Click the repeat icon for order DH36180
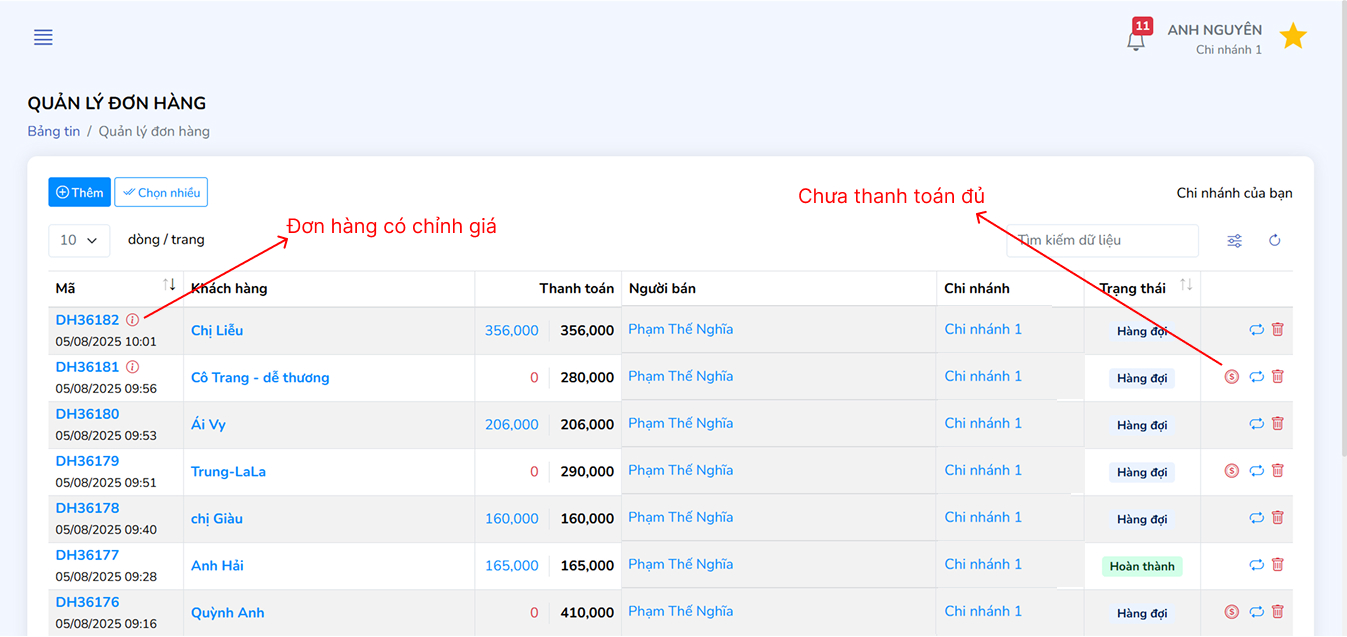 tap(1256, 424)
